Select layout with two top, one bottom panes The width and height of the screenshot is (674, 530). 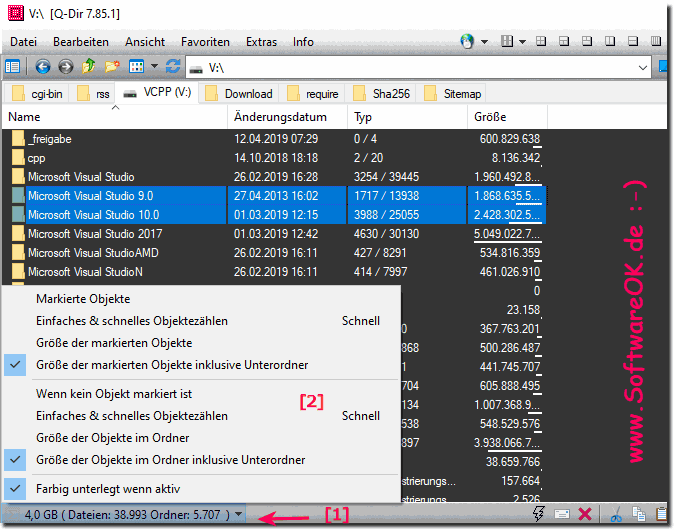click(x=587, y=41)
